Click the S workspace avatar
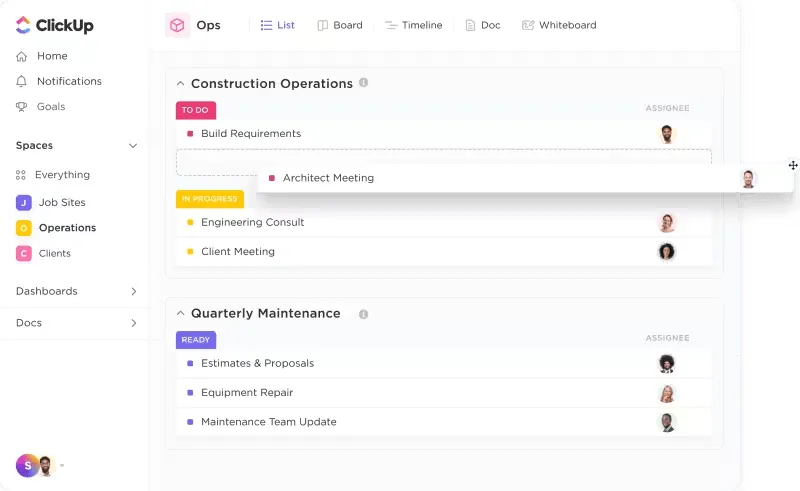Image resolution: width=800 pixels, height=491 pixels. click(x=27, y=465)
